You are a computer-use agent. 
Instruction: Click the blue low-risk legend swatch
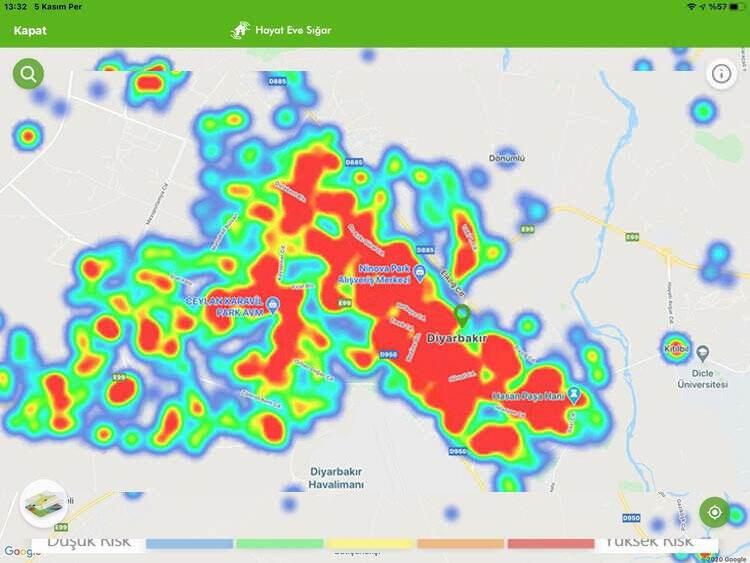(x=189, y=544)
